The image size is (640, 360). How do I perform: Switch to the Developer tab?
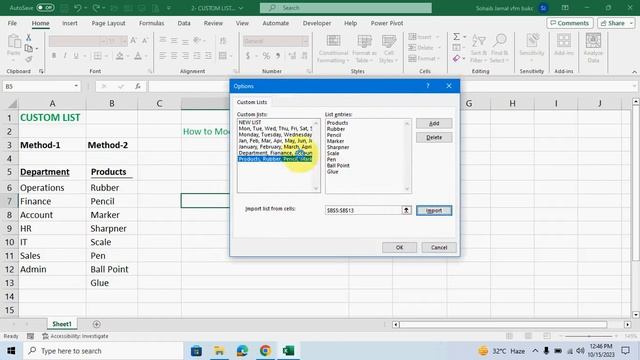(x=317, y=23)
